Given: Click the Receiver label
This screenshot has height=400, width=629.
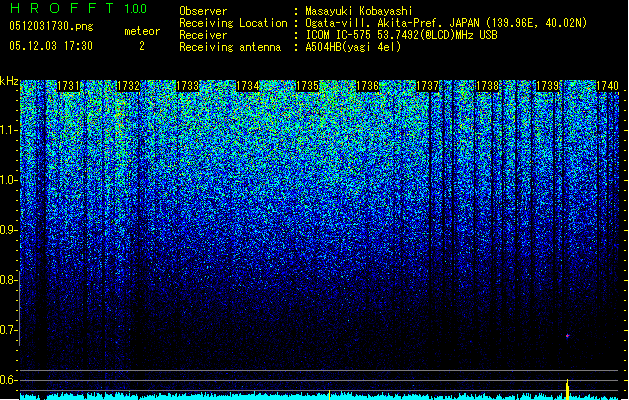Looking at the screenshot, I should coord(203,35).
